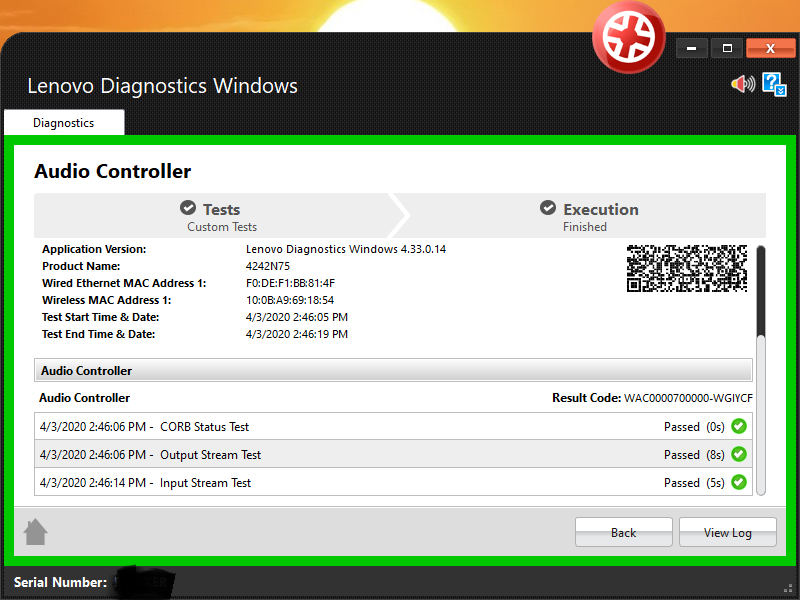Viewport: 800px width, 600px height.
Task: Toggle the speaker sound icon
Action: [743, 84]
